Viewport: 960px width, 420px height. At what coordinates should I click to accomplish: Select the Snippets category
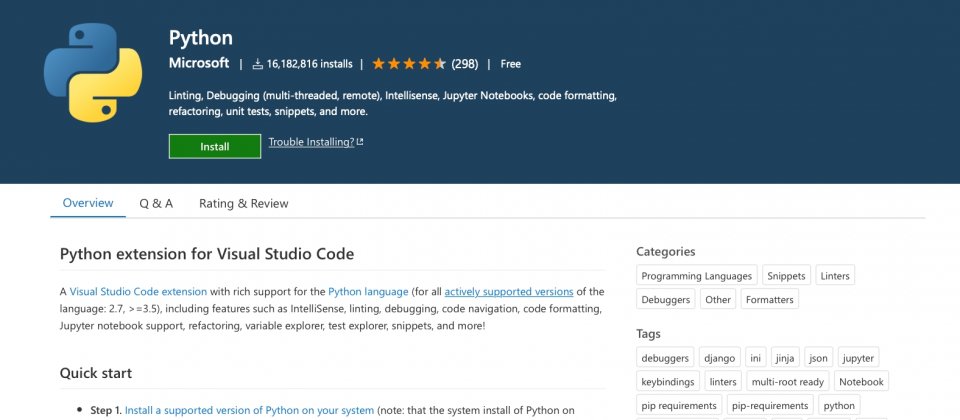coord(787,276)
